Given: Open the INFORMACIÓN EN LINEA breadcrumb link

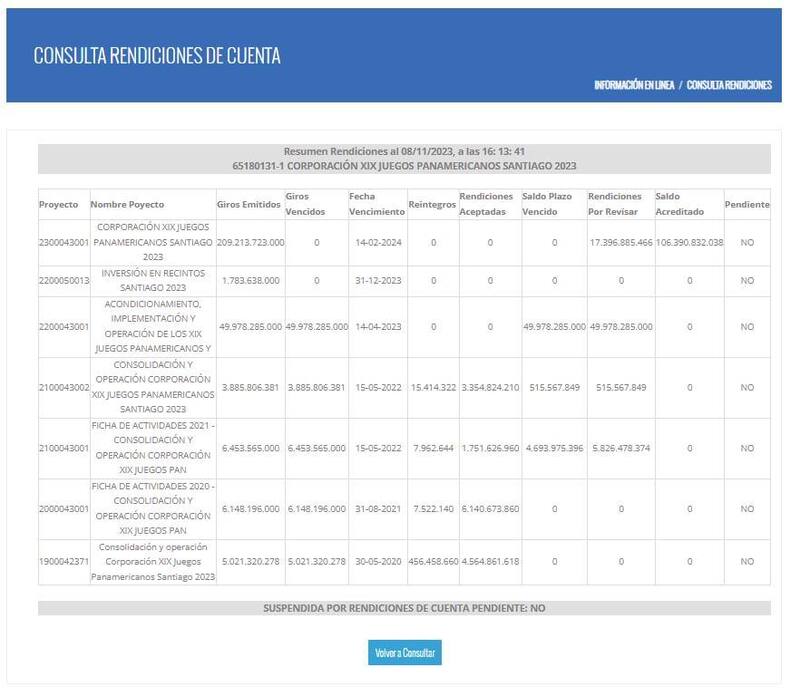Looking at the screenshot, I should [x=633, y=85].
